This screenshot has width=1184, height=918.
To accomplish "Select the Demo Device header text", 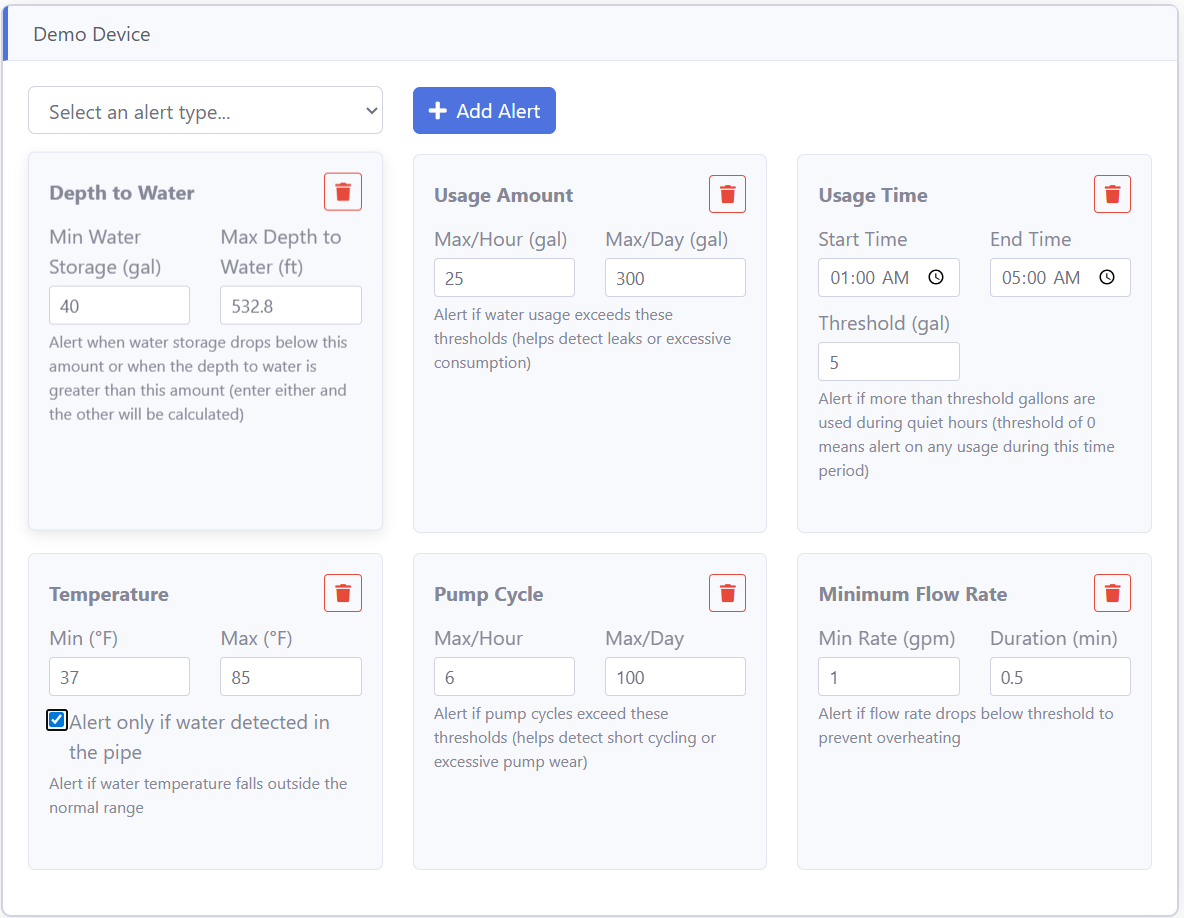I will tap(92, 34).
